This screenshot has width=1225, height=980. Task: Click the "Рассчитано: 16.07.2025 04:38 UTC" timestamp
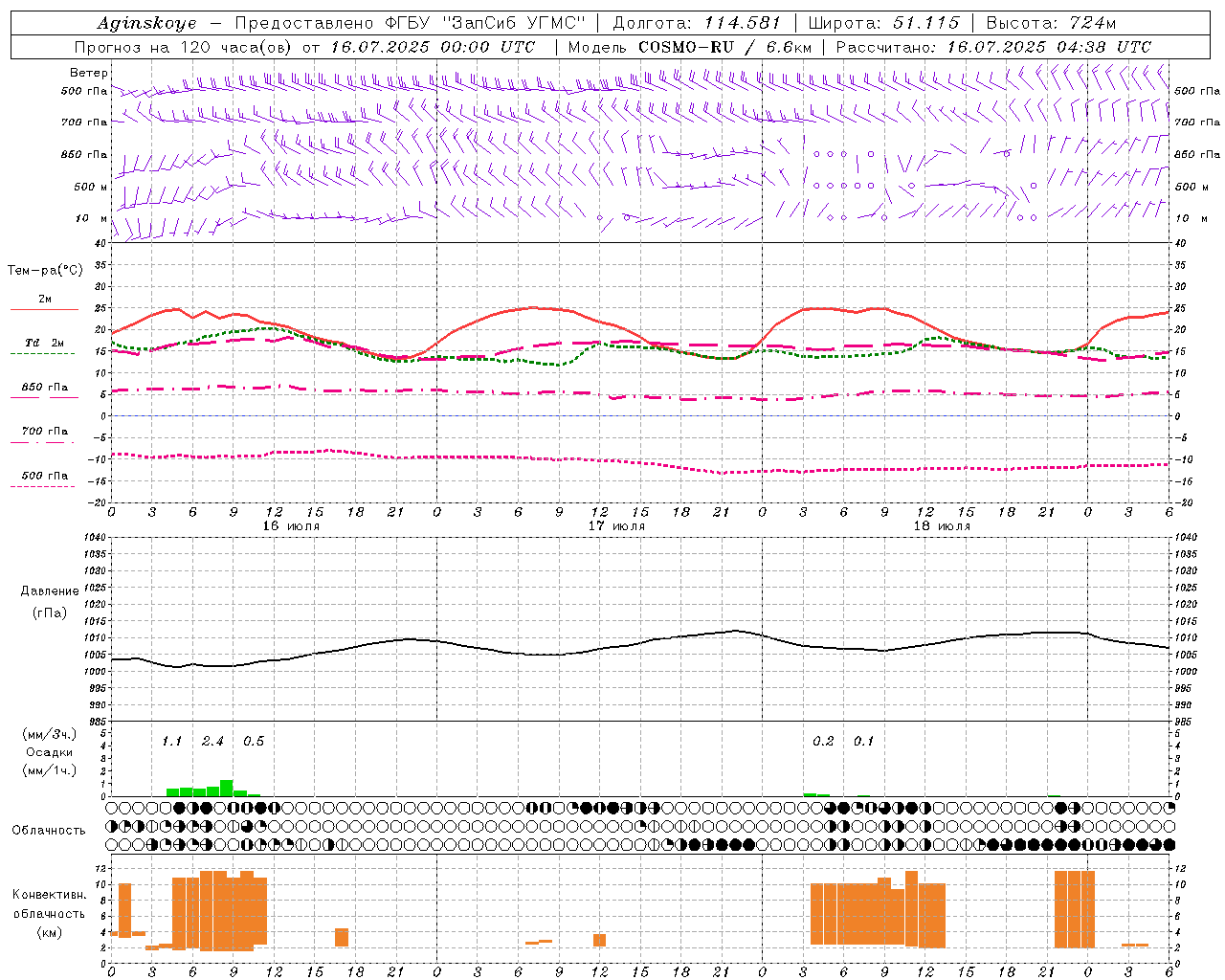point(993,47)
